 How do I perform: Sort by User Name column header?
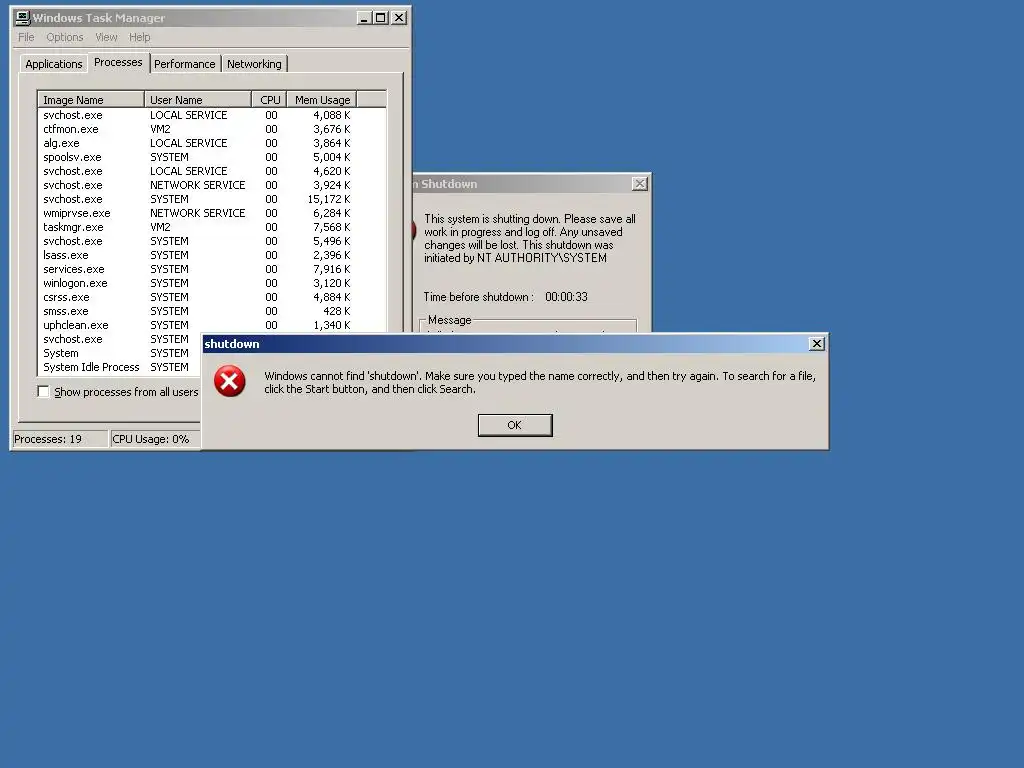click(198, 100)
